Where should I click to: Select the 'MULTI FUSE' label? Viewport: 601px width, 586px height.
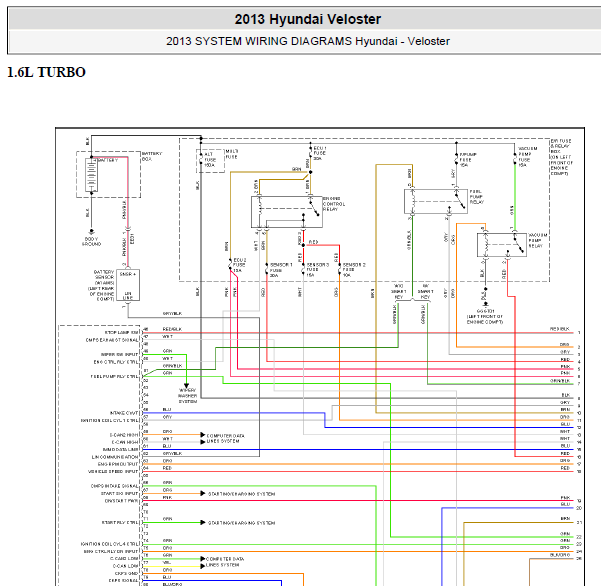[x=231, y=154]
